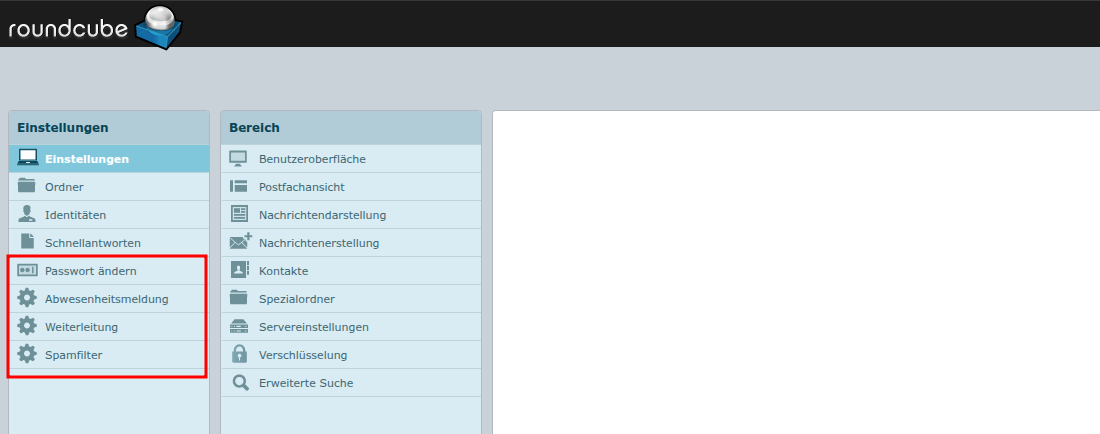Click the gear icon next to Abwesenheitsmeldung
The image size is (1100, 434).
pyautogui.click(x=28, y=298)
